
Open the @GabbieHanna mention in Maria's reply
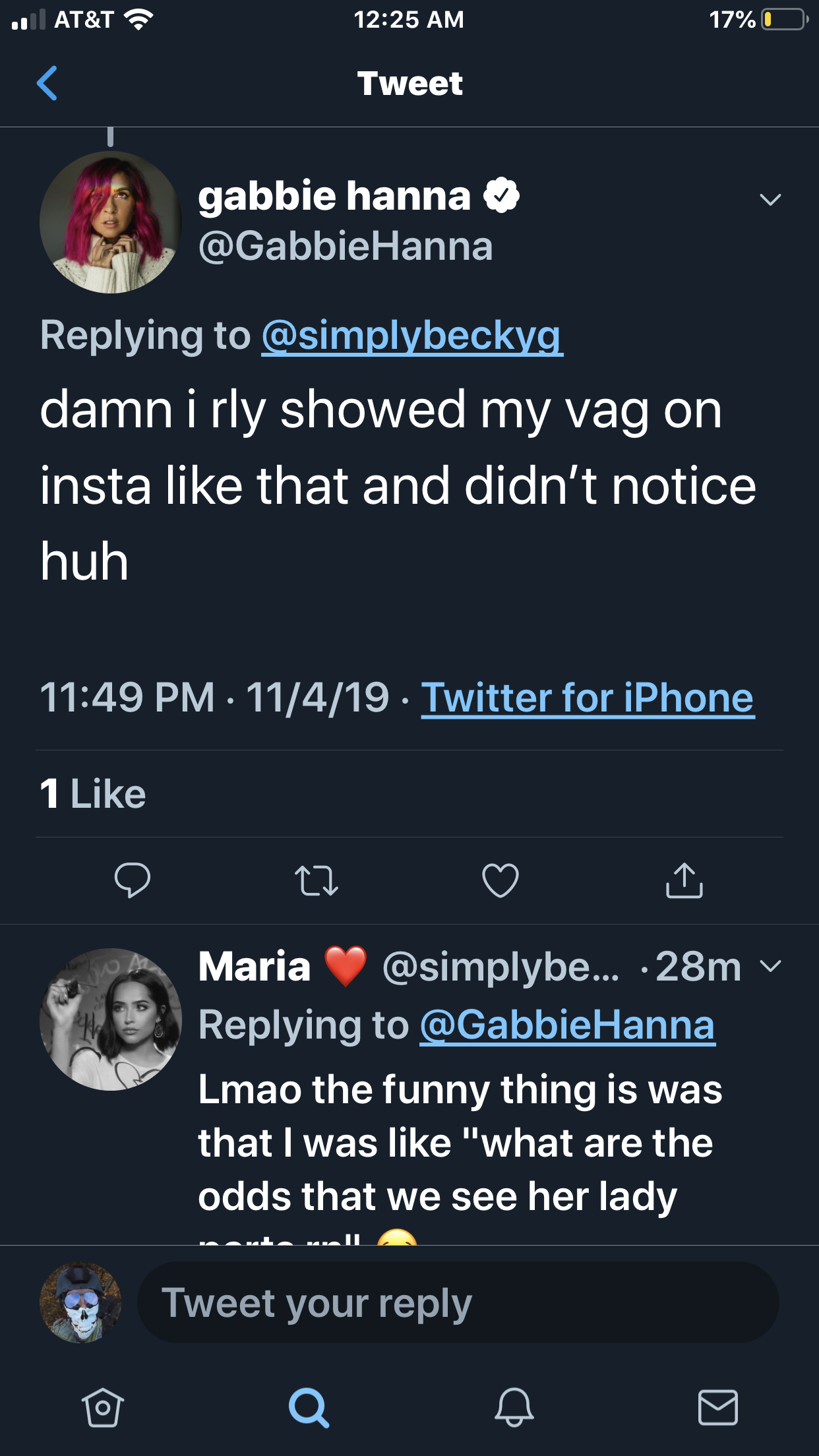(x=567, y=1025)
